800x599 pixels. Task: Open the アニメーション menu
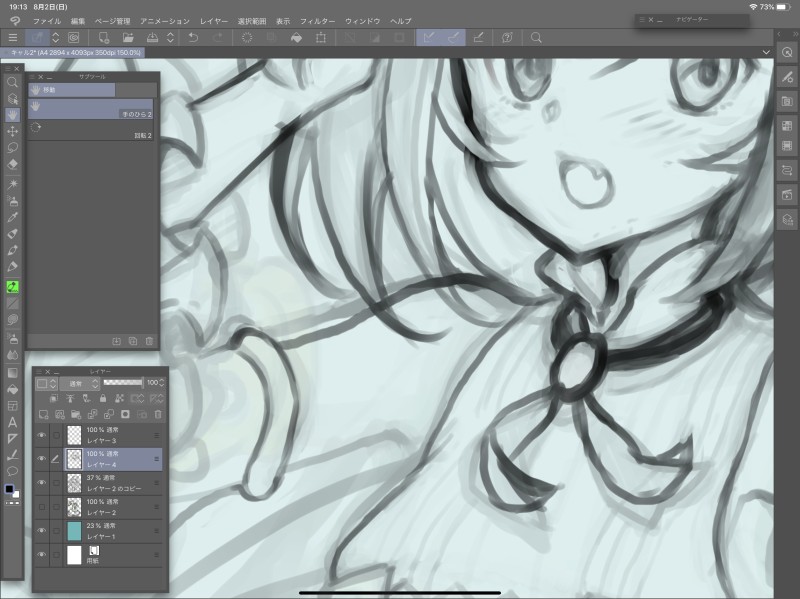[x=165, y=21]
